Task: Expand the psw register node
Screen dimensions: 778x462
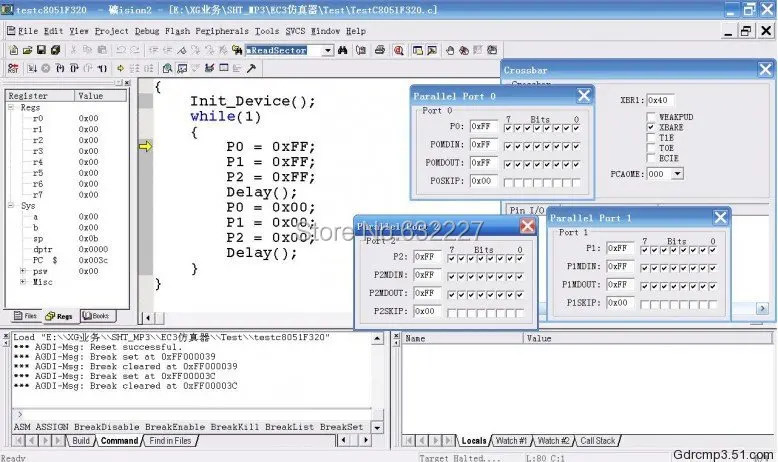Action: 22,271
